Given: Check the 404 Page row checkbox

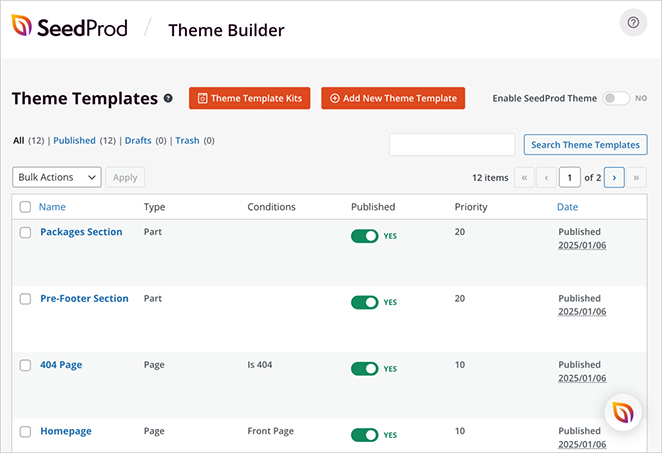Looking at the screenshot, I should (x=26, y=366).
